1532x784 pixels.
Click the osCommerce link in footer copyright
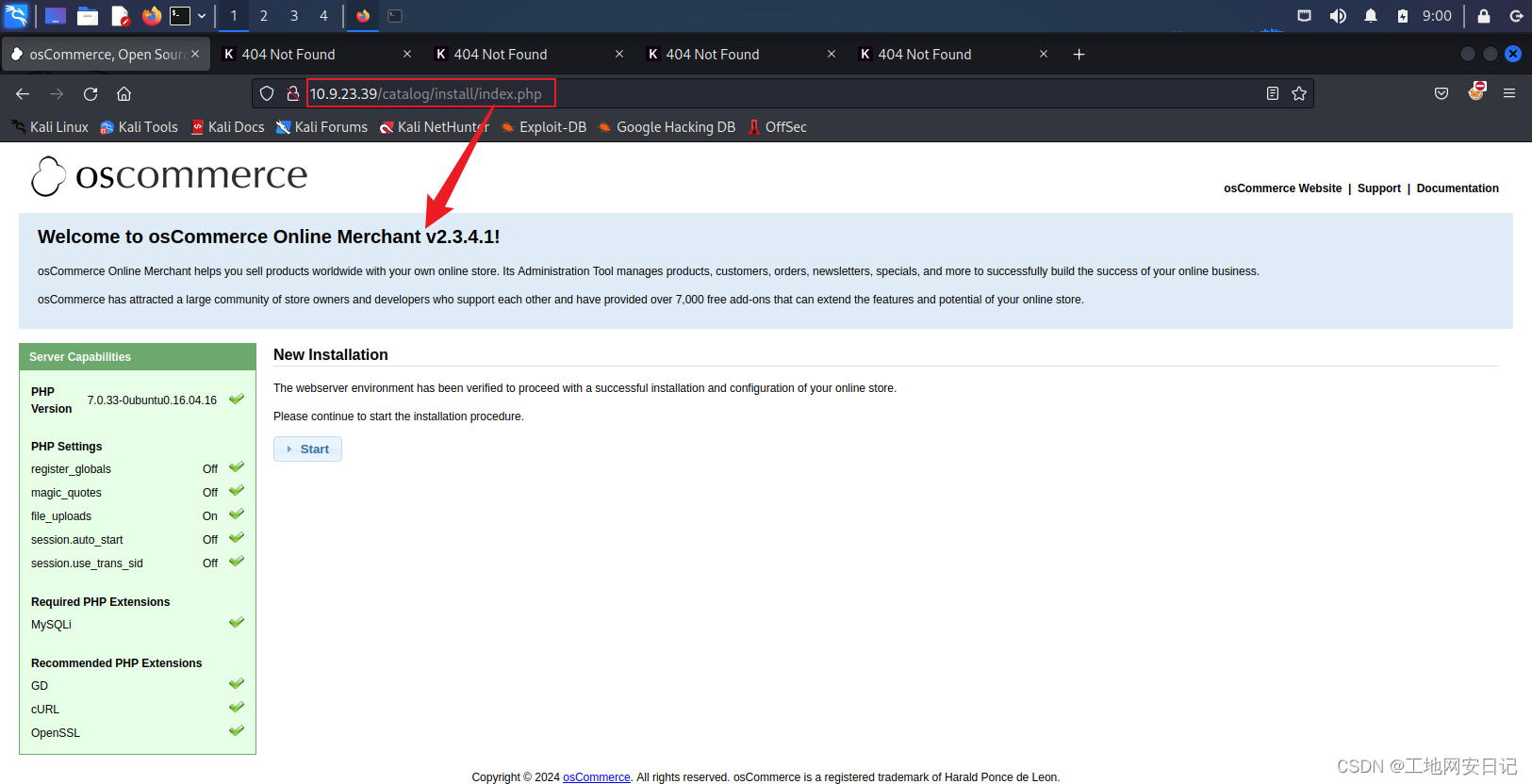click(596, 777)
